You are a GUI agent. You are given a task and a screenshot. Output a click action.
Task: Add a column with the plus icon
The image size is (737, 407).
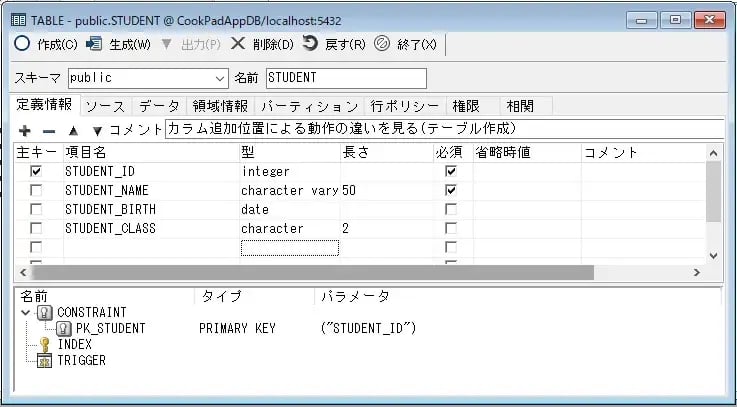tap(25, 130)
